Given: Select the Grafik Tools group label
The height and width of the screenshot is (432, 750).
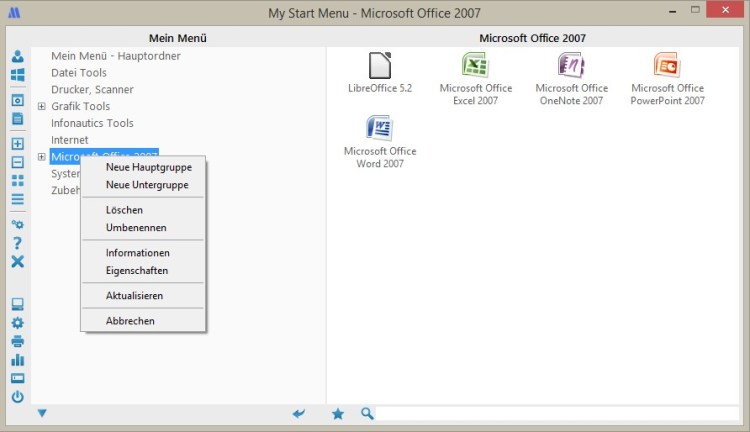Looking at the screenshot, I should (80, 106).
